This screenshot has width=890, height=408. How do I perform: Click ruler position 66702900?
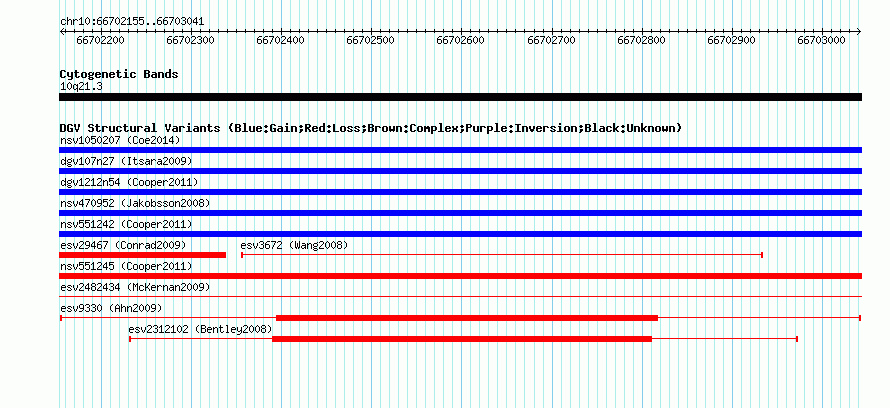click(732, 40)
